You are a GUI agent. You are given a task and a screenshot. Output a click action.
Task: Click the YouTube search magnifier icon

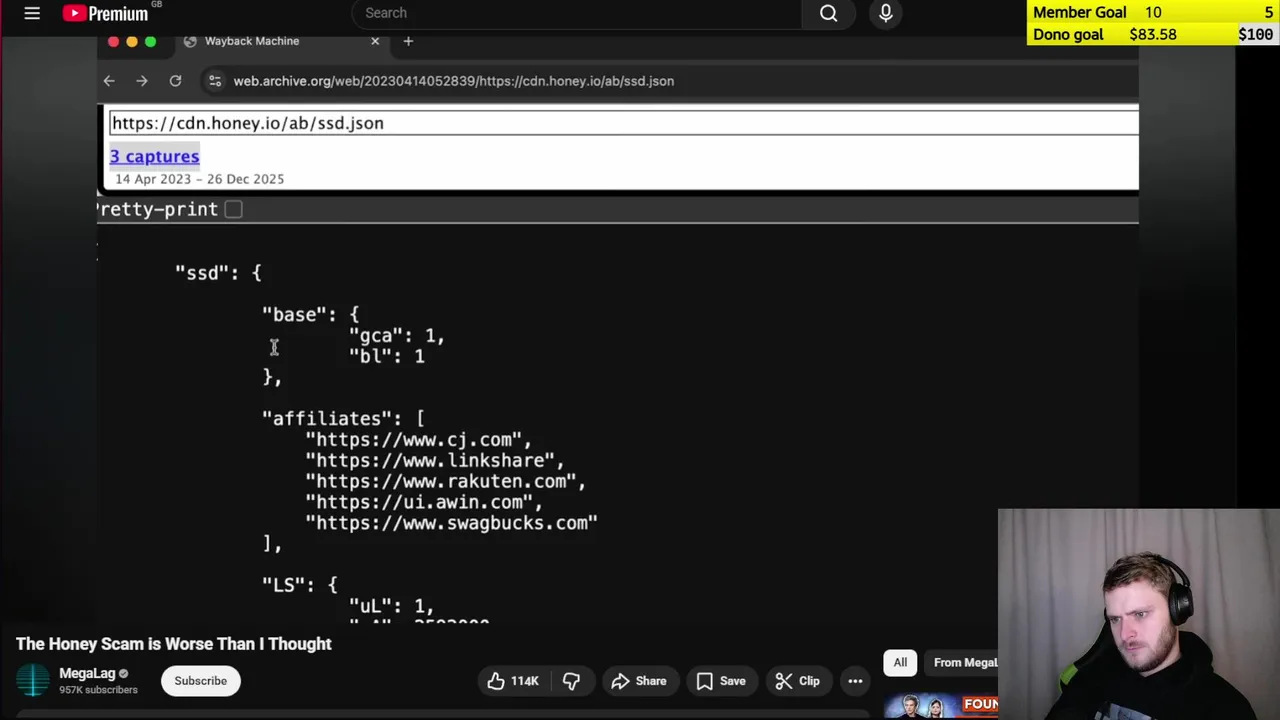point(829,13)
